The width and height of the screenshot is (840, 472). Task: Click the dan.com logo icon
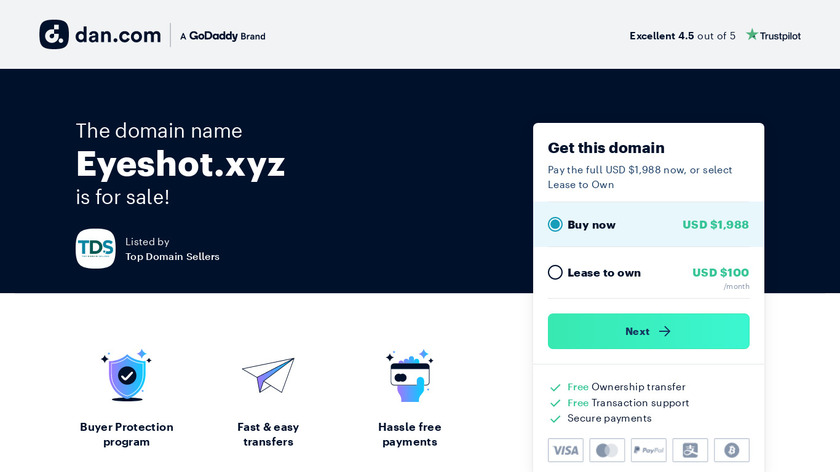(54, 35)
